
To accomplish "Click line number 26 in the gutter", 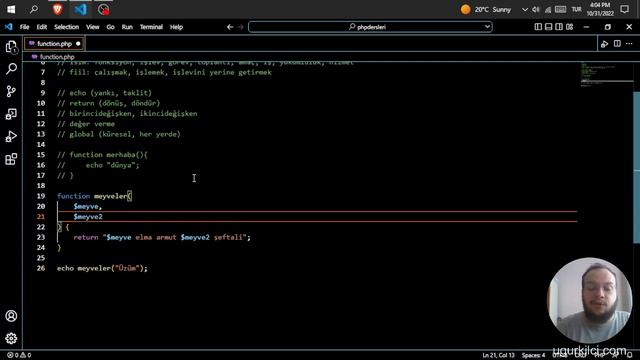I will pos(41,268).
